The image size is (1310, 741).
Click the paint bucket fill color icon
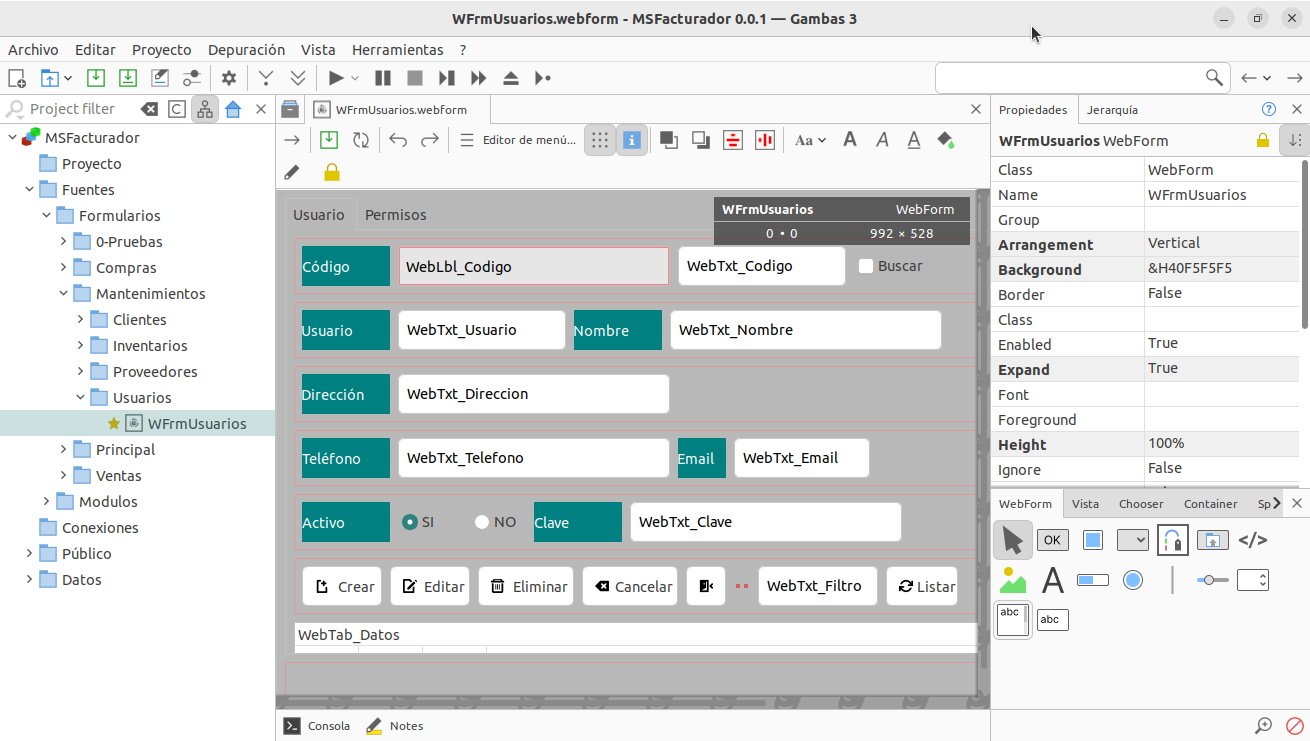[x=946, y=140]
